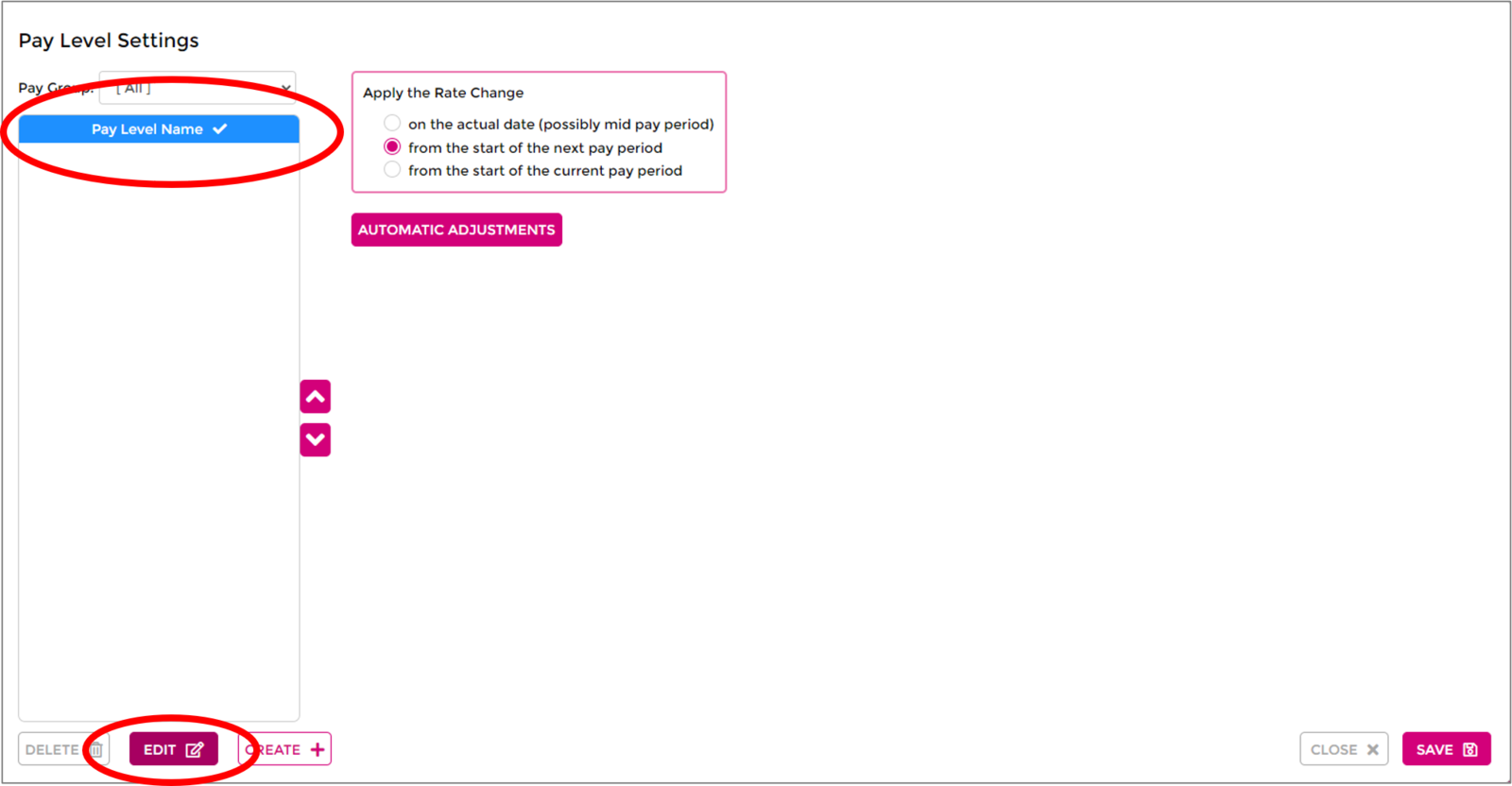Click the 'Pay Group' field label

click(x=43, y=88)
